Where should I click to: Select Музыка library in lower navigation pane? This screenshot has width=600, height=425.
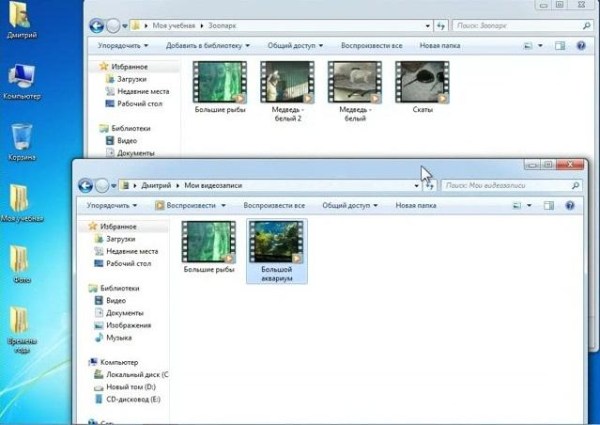point(119,339)
